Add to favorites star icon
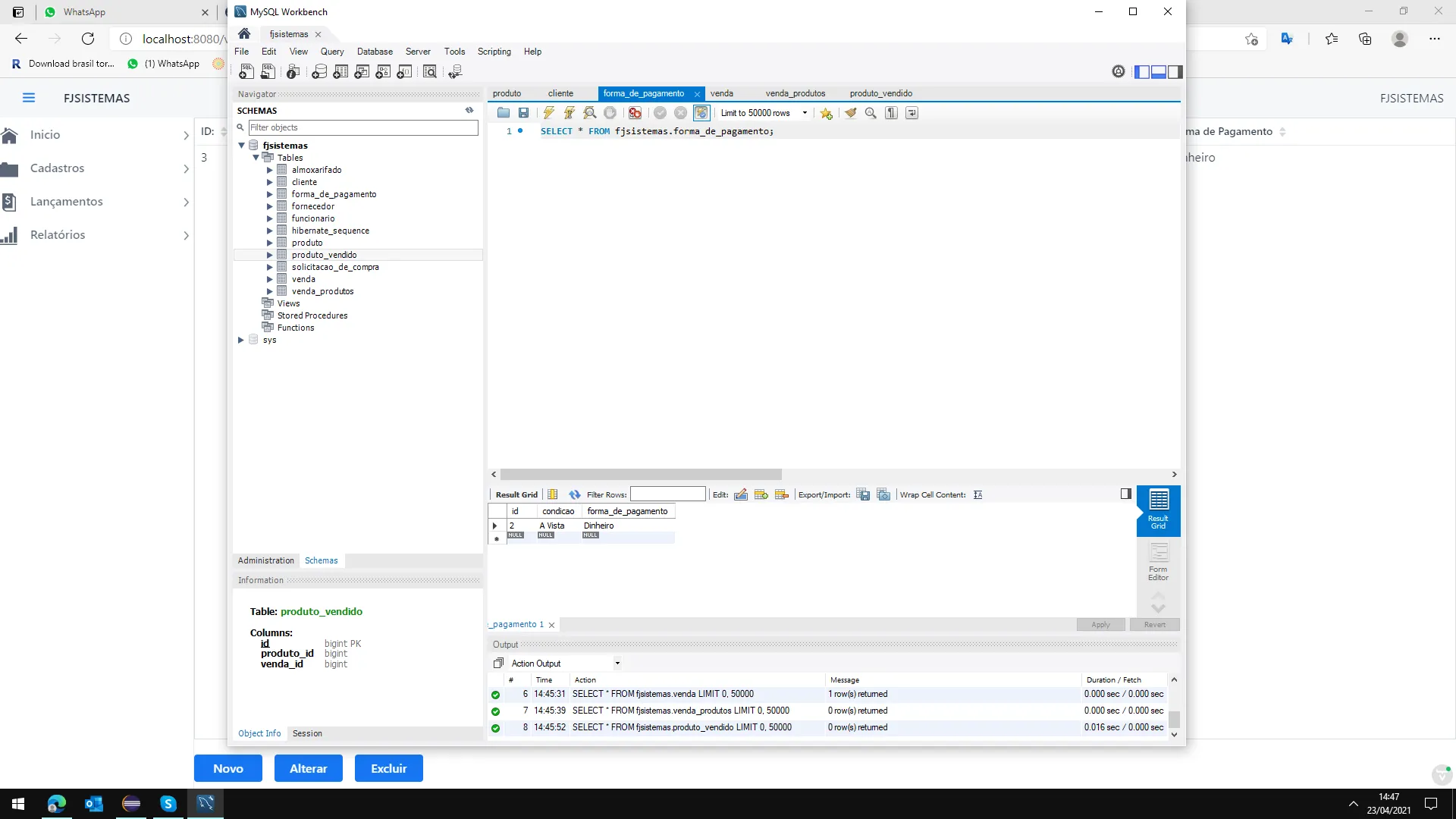Screen dimensions: 1456x819 tap(826, 113)
